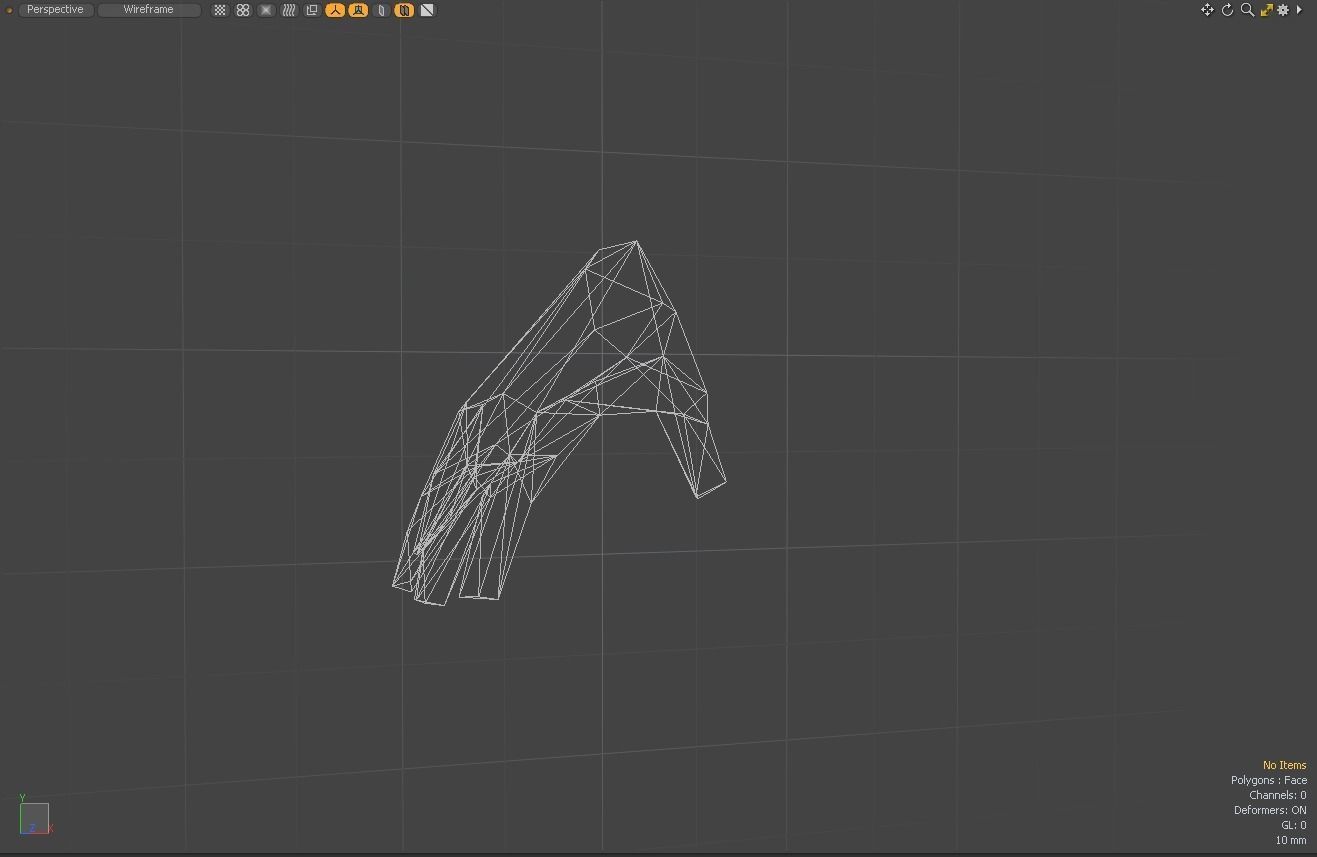The image size is (1317, 857).
Task: Toggle the first orange highlighted viewport button
Action: 335,10
